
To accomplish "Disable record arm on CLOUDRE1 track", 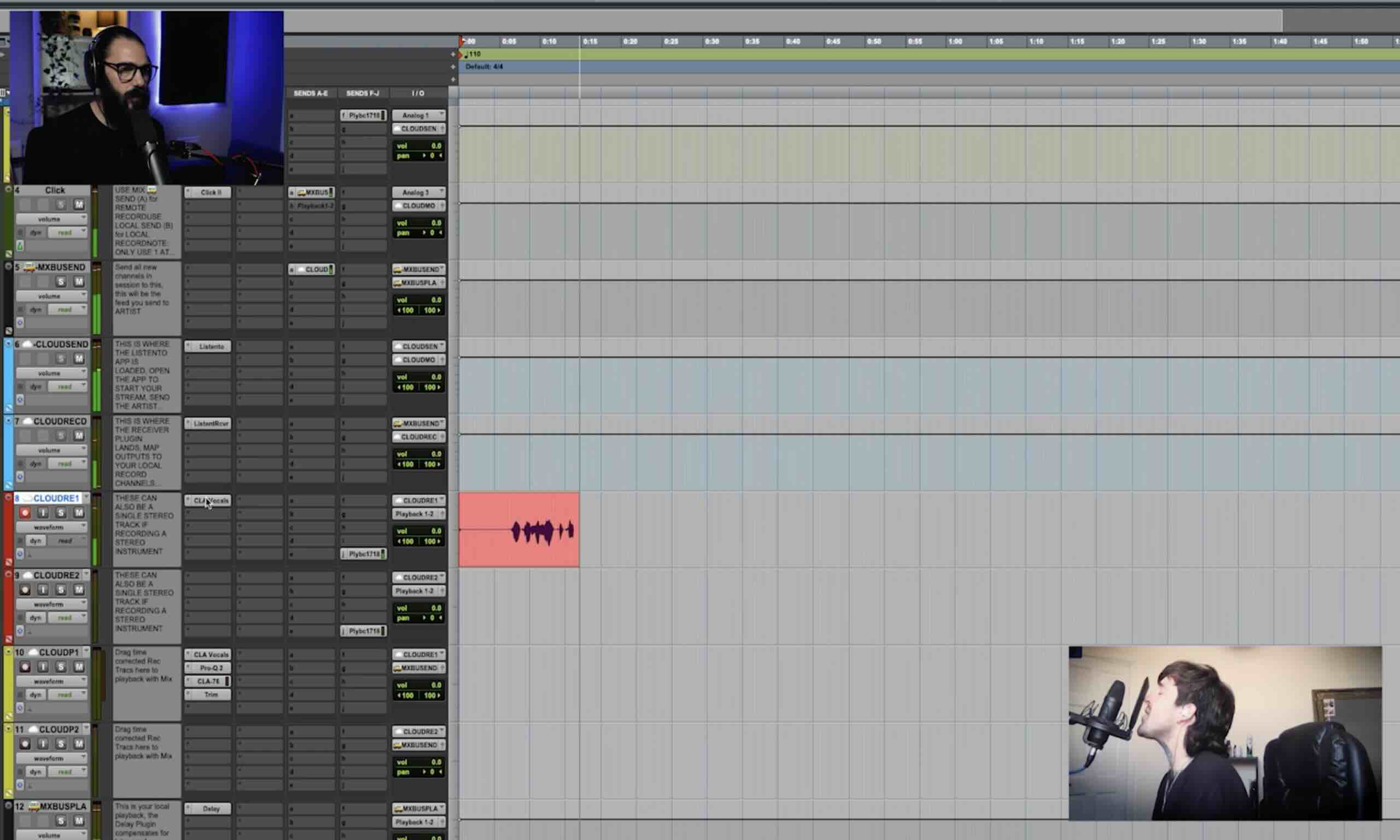I will pyautogui.click(x=25, y=513).
